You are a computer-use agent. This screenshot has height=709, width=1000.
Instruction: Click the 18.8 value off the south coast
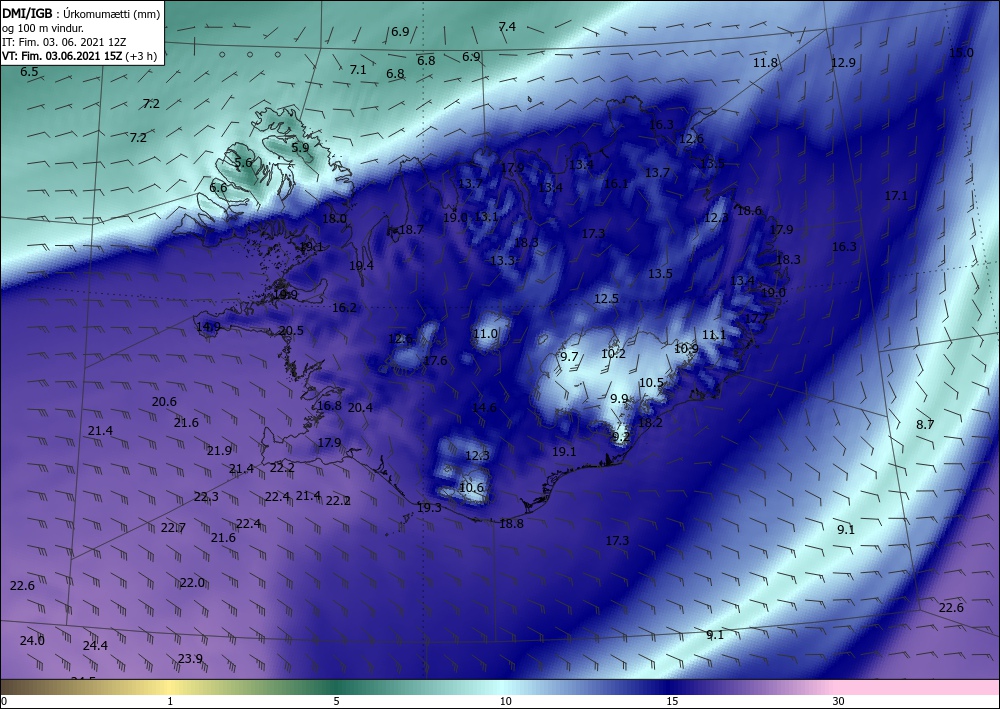[511, 523]
